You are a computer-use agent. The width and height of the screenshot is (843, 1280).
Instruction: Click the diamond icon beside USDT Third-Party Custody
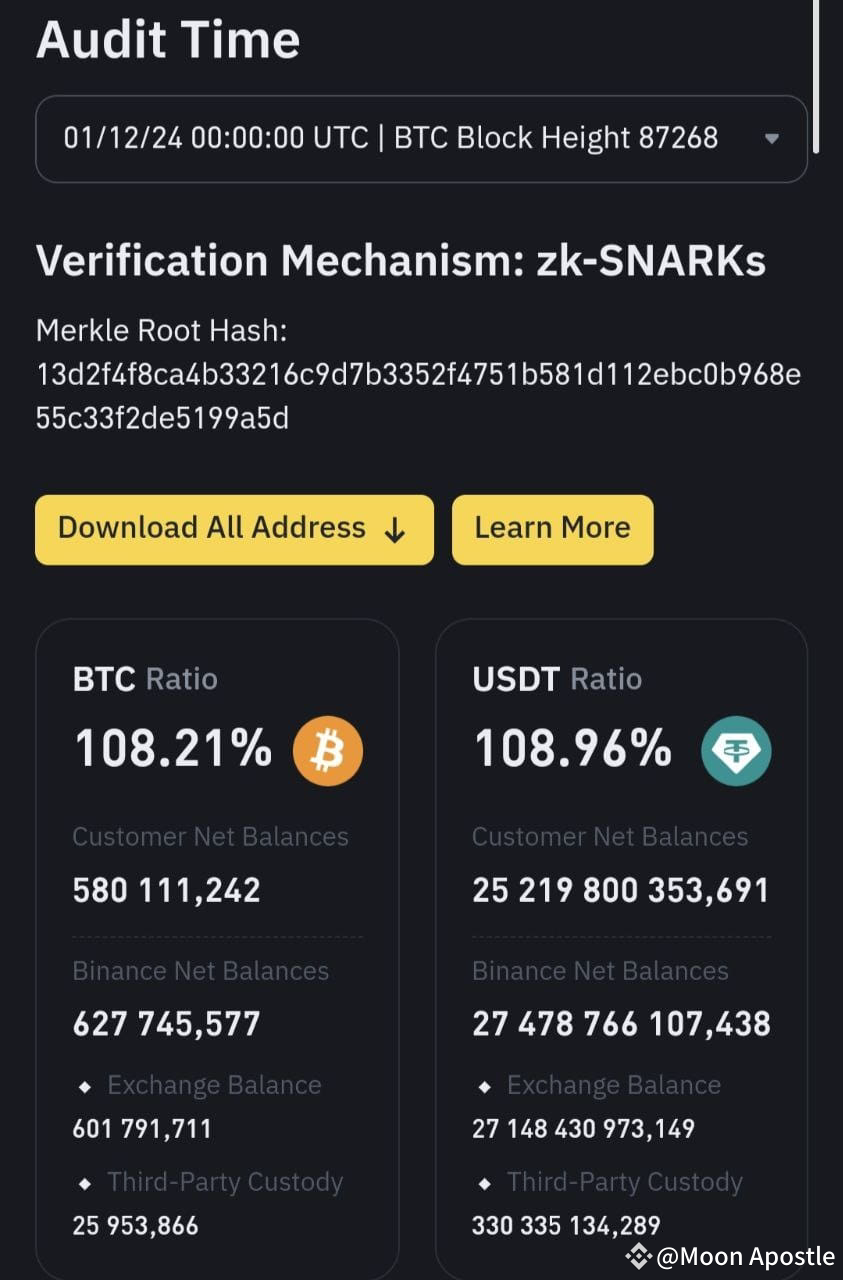485,1182
